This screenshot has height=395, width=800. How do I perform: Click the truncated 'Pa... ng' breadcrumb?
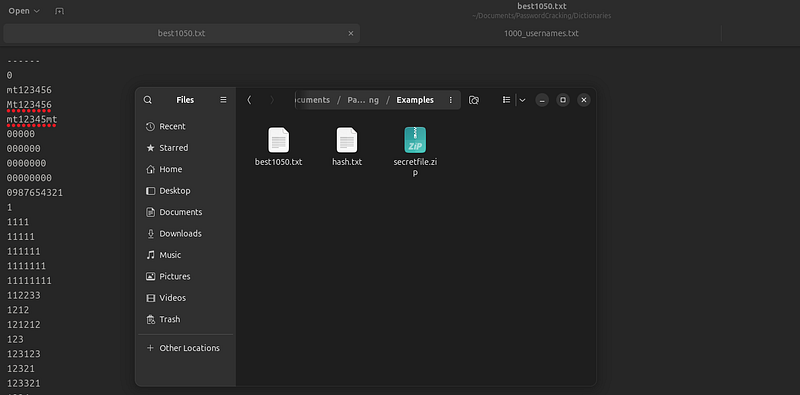363,100
